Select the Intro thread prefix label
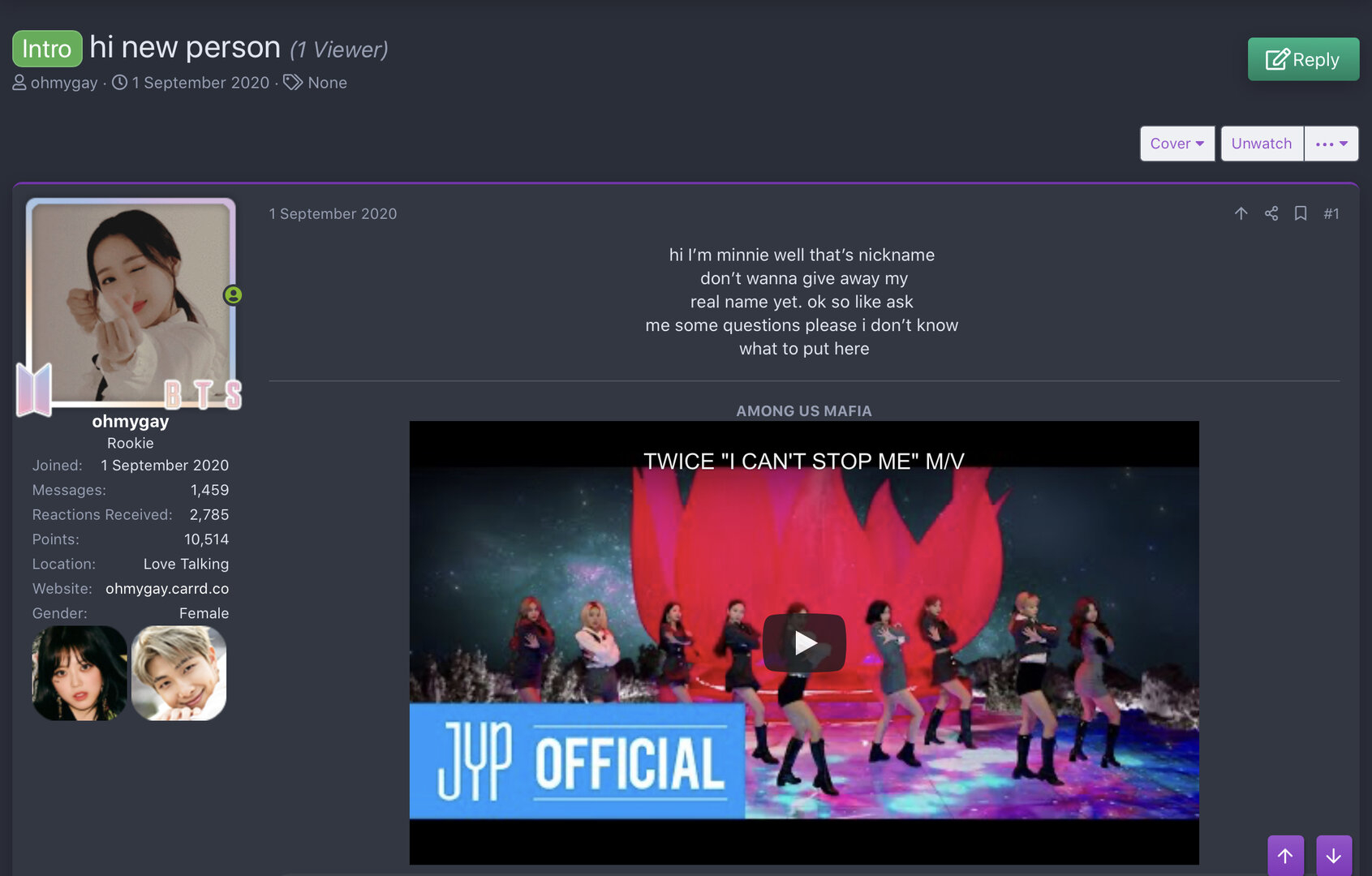Screen dimensions: 1372x876 pyautogui.click(x=47, y=49)
